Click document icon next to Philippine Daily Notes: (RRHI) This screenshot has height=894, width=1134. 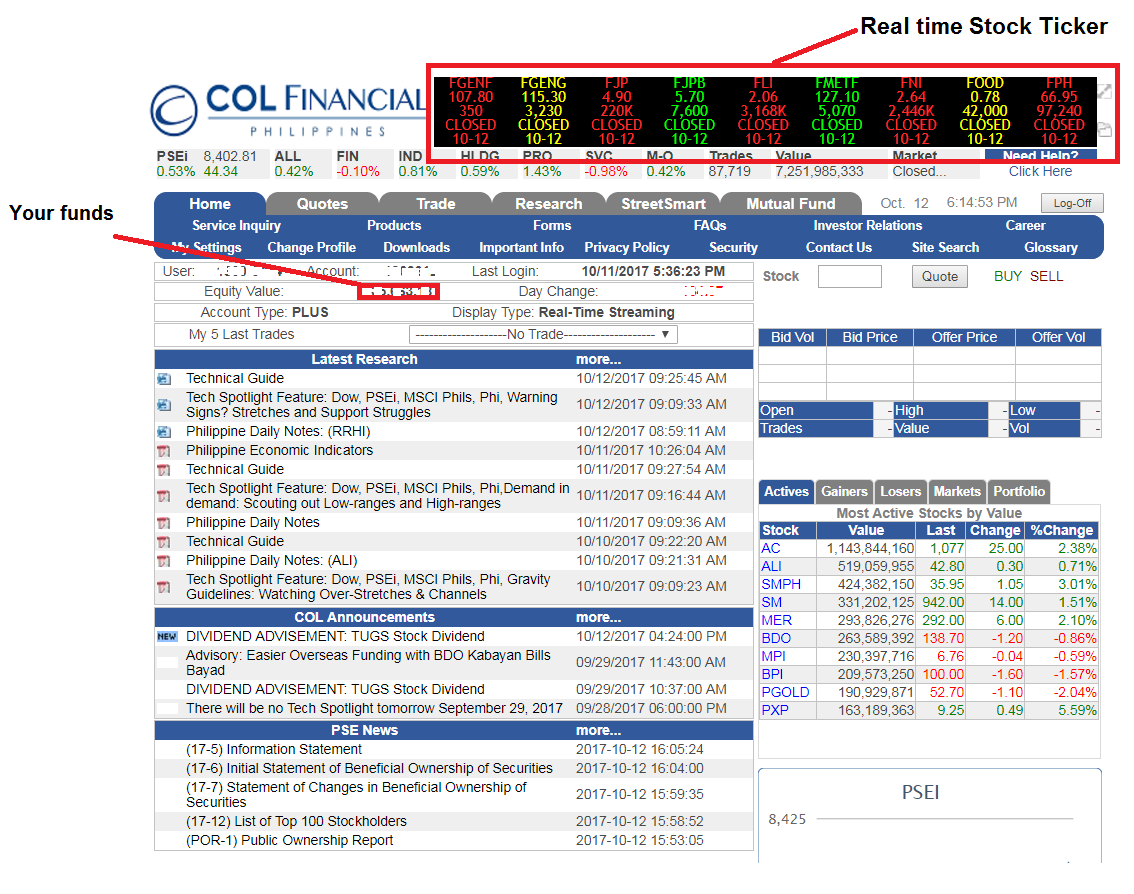(164, 432)
